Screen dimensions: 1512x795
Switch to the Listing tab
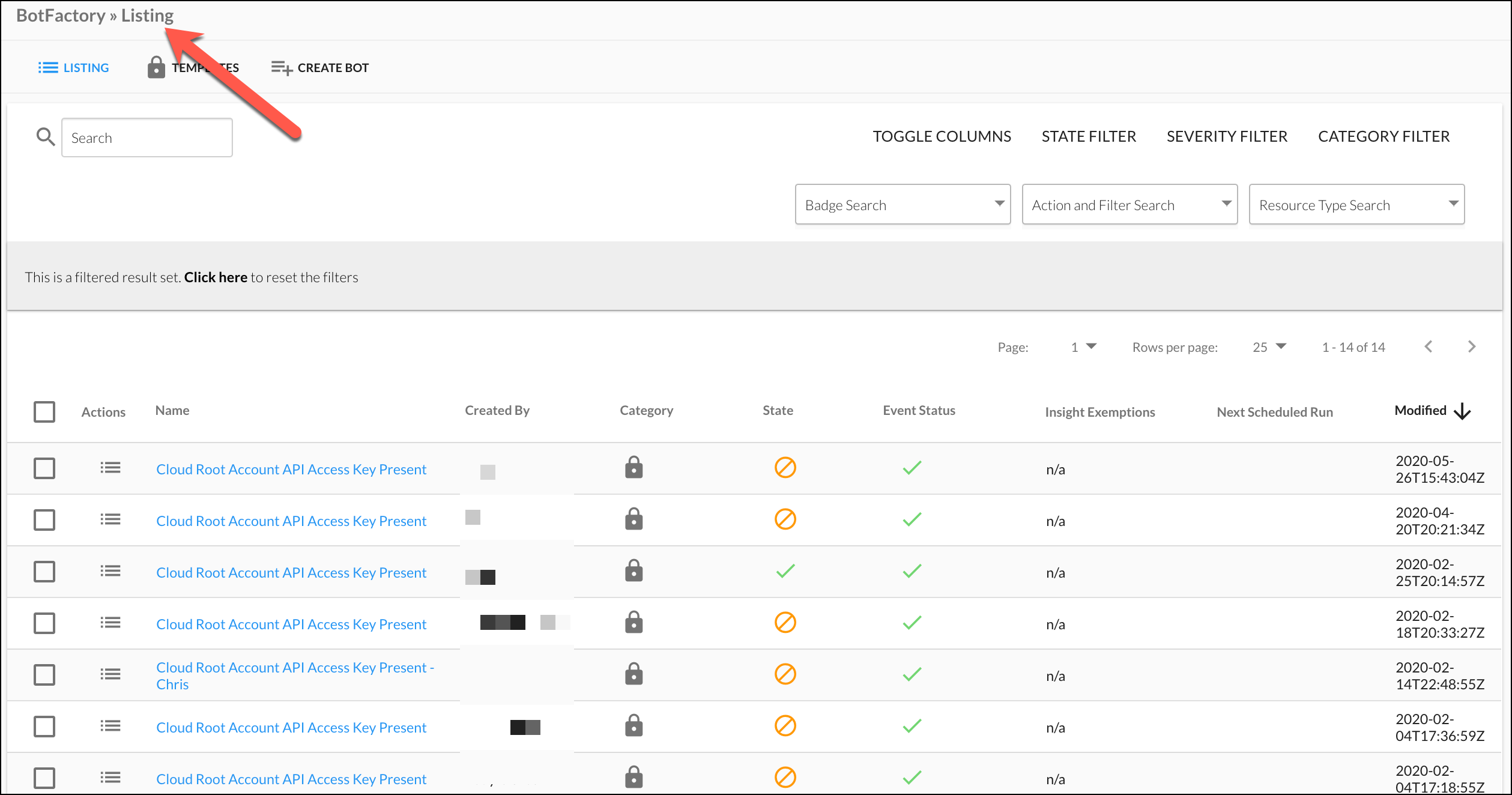coord(74,68)
